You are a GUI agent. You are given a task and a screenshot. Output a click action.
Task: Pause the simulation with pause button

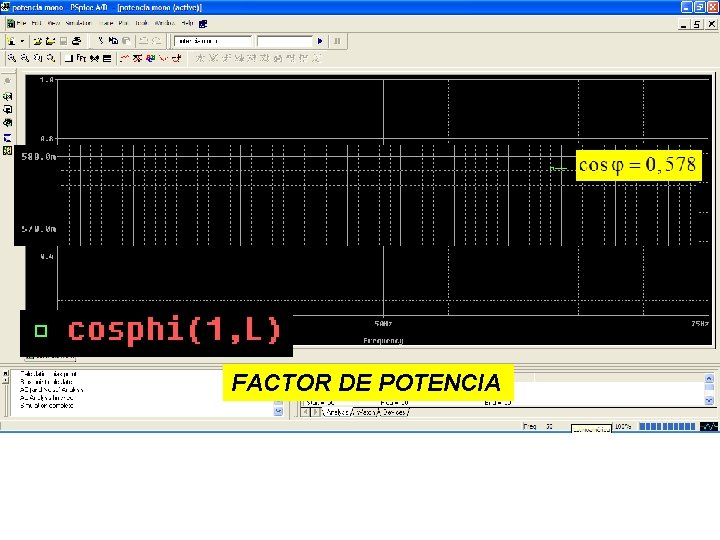(x=337, y=41)
